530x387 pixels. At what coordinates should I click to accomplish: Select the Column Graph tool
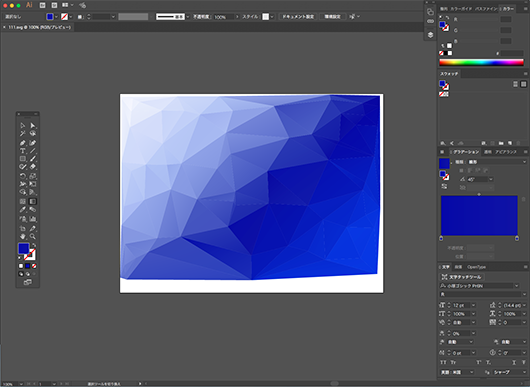pyautogui.click(x=33, y=219)
